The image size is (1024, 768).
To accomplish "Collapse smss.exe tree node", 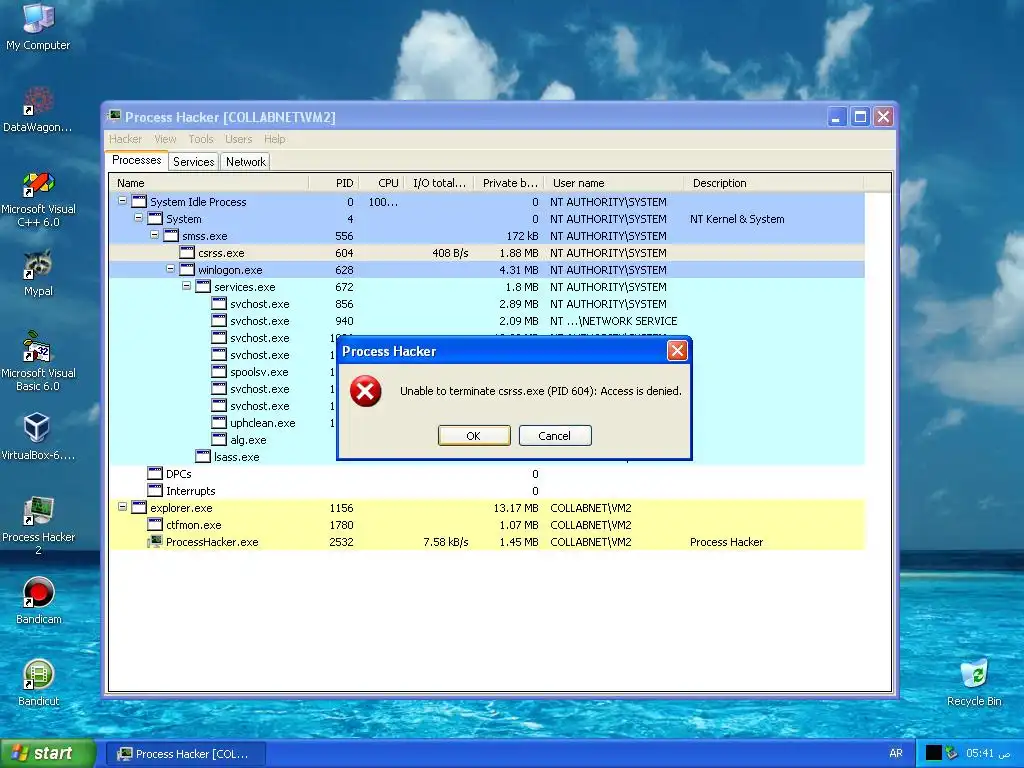I will (154, 235).
